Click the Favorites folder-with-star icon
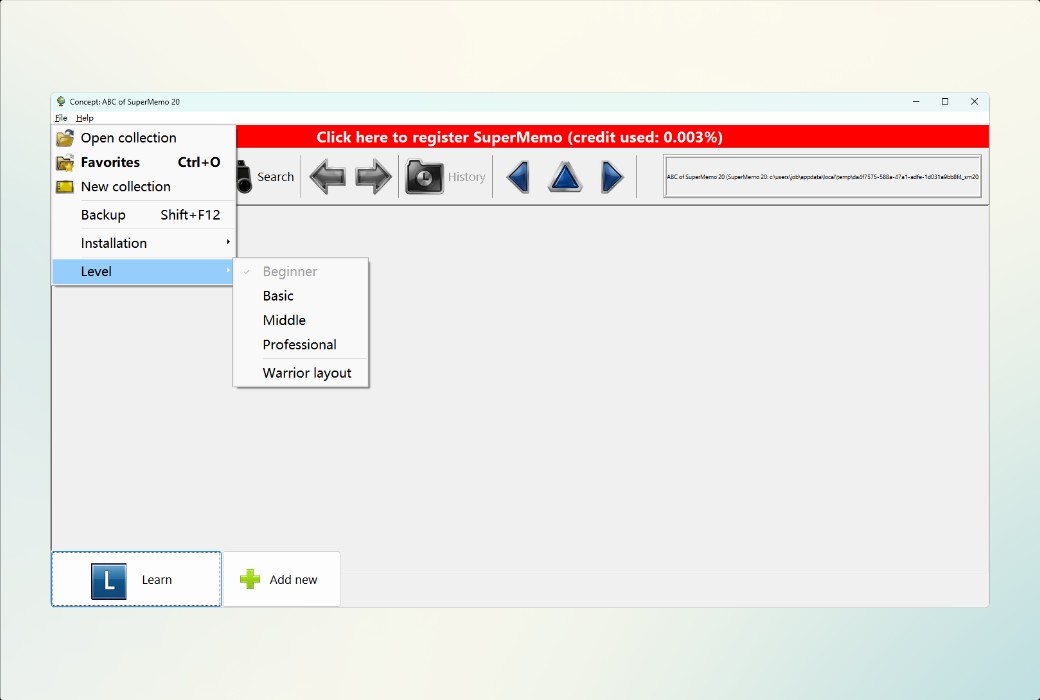The width and height of the screenshot is (1040, 700). [62, 162]
